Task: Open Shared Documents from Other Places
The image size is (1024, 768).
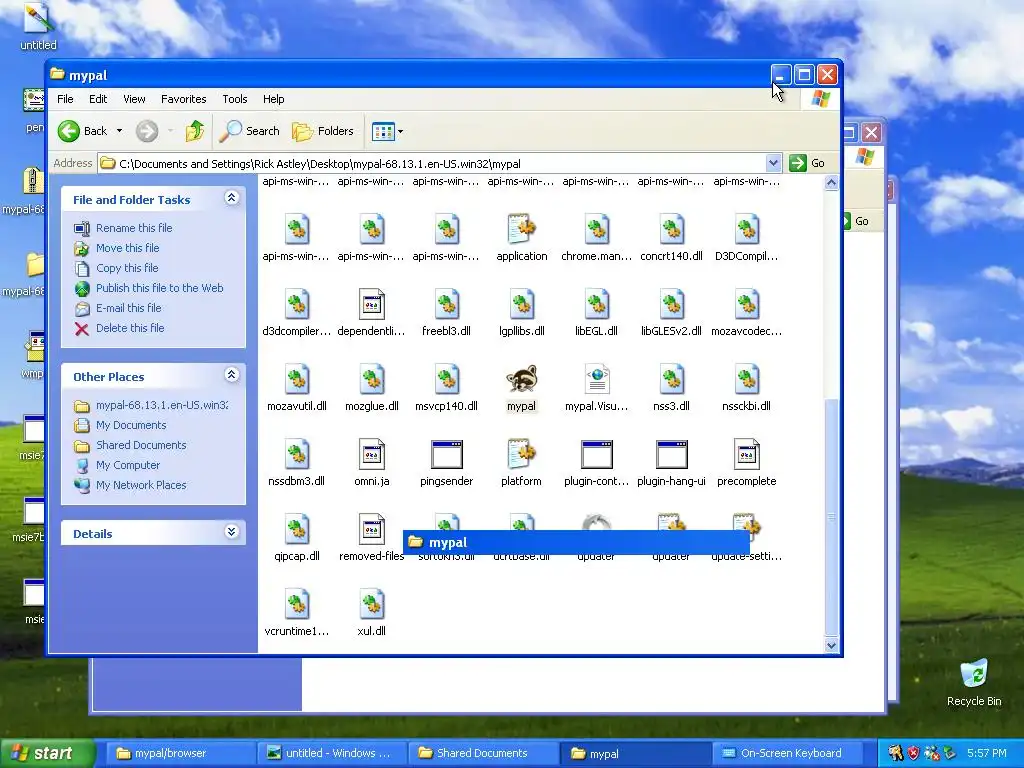Action: (141, 445)
